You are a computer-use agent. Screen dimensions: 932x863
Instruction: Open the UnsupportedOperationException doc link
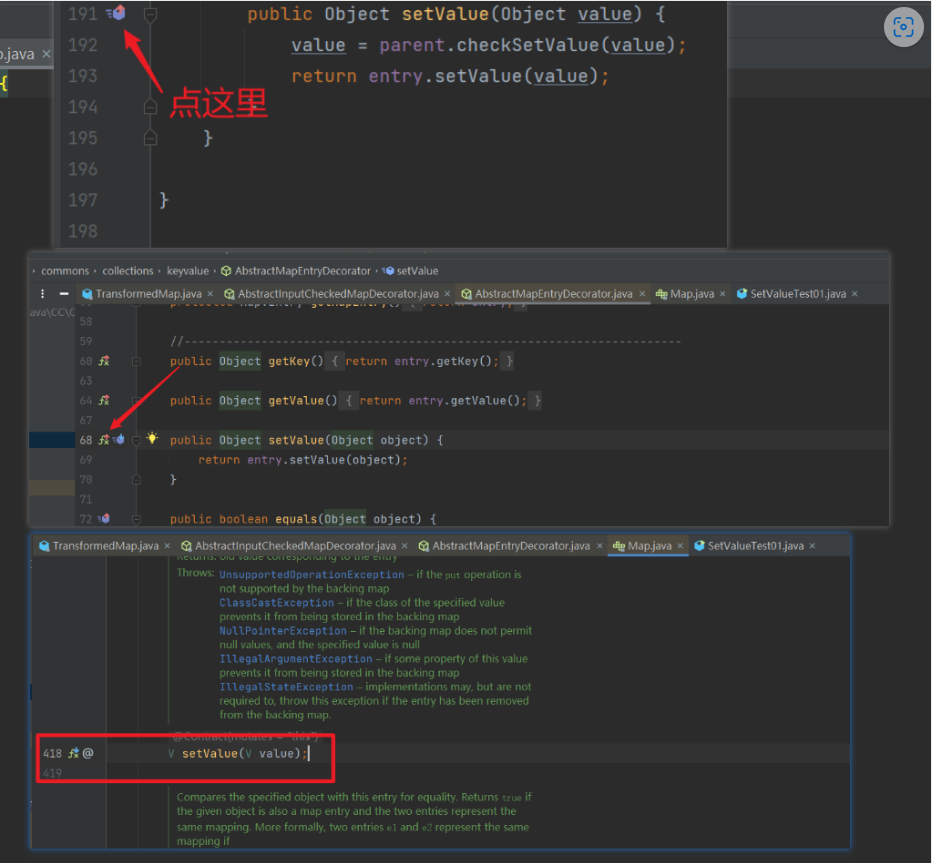pyautogui.click(x=311, y=575)
